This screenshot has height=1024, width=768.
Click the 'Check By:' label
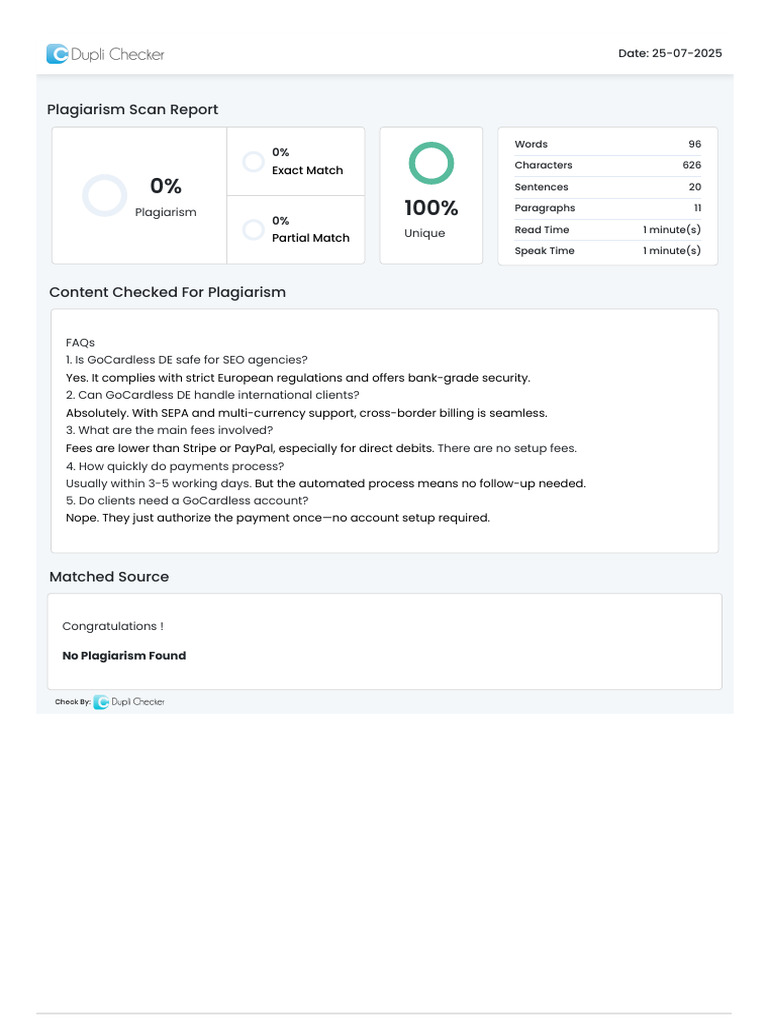point(72,702)
